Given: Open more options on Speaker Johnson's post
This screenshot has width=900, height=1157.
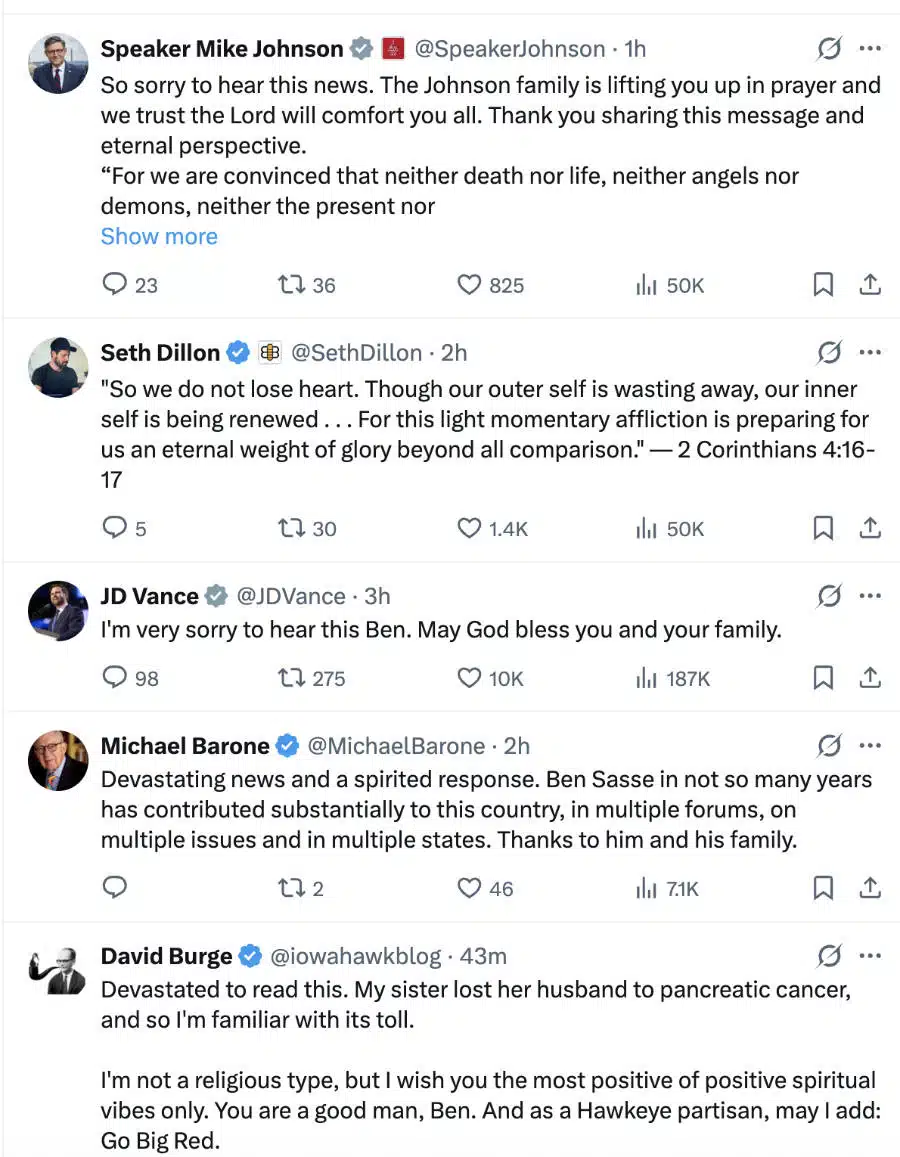Looking at the screenshot, I should pos(870,48).
